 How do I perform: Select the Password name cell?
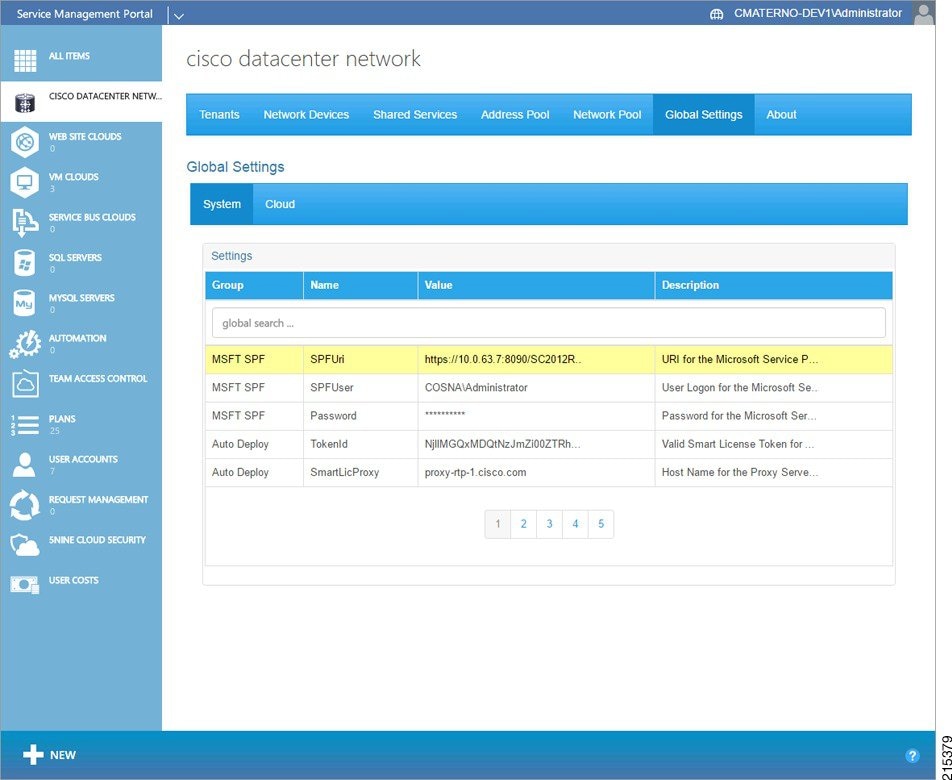coord(361,416)
